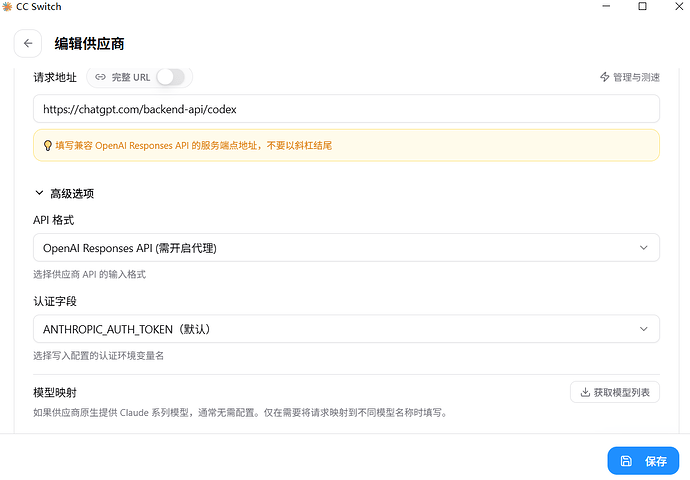Collapse the 高级选项 section
The height and width of the screenshot is (480, 690).
(64, 193)
